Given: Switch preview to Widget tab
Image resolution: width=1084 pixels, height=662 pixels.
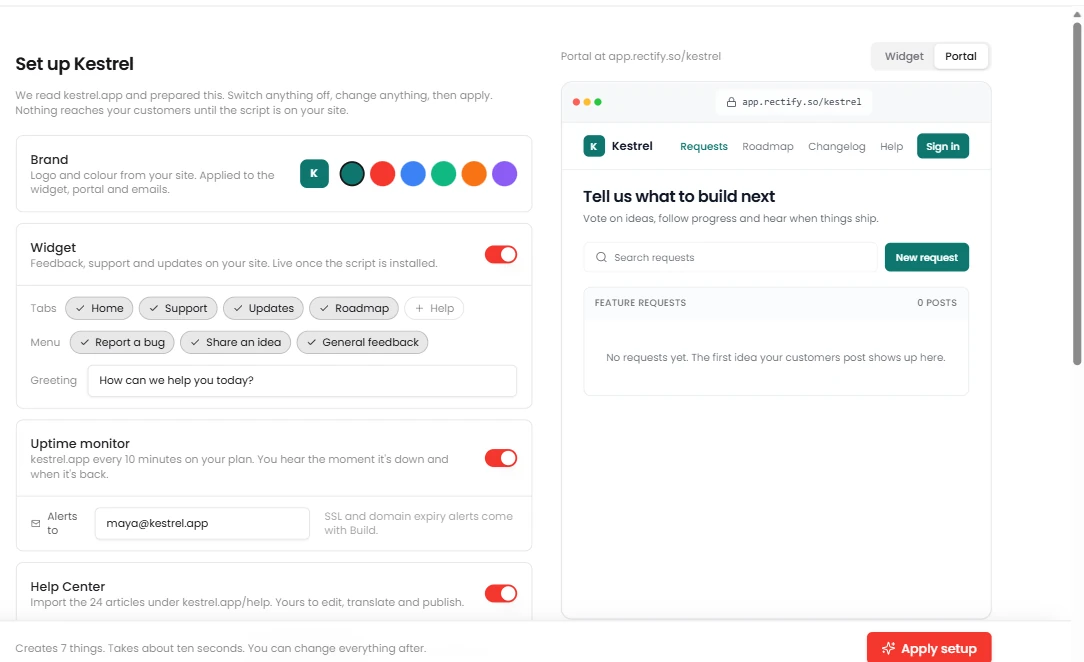Looking at the screenshot, I should tap(904, 57).
